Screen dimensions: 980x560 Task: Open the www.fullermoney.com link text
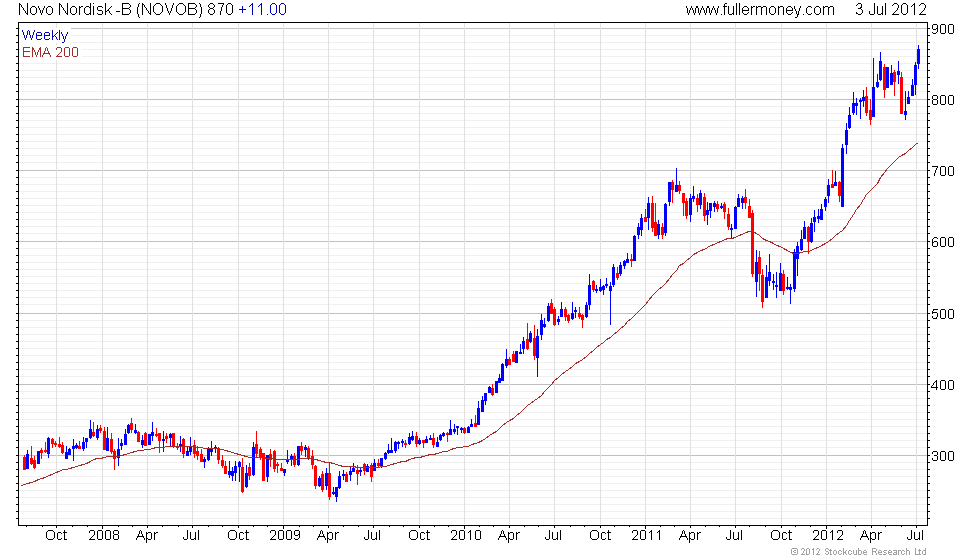click(x=759, y=10)
